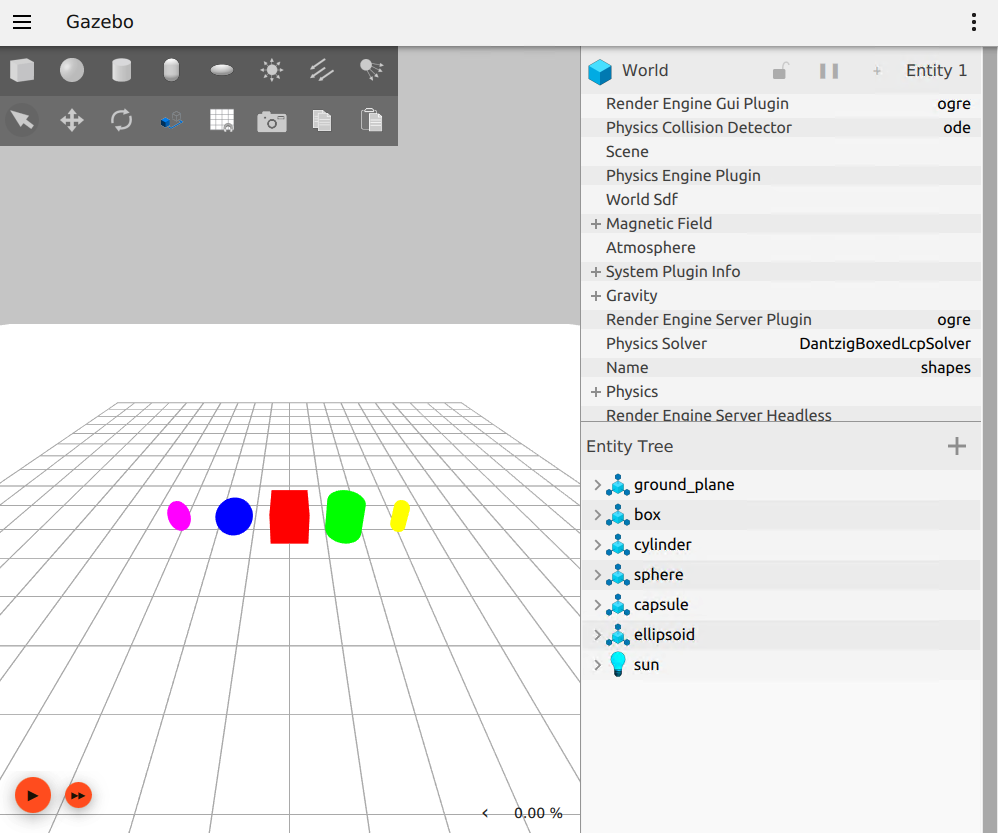Click the Render Engine Server Plugin row
The width and height of the screenshot is (998, 833).
tap(781, 320)
